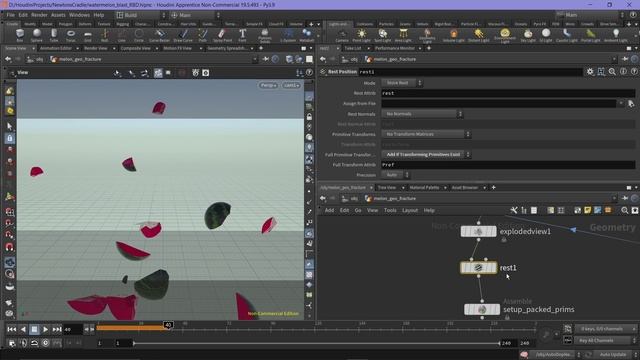Select the explodedview1 node
The image size is (640, 360).
(x=478, y=231)
